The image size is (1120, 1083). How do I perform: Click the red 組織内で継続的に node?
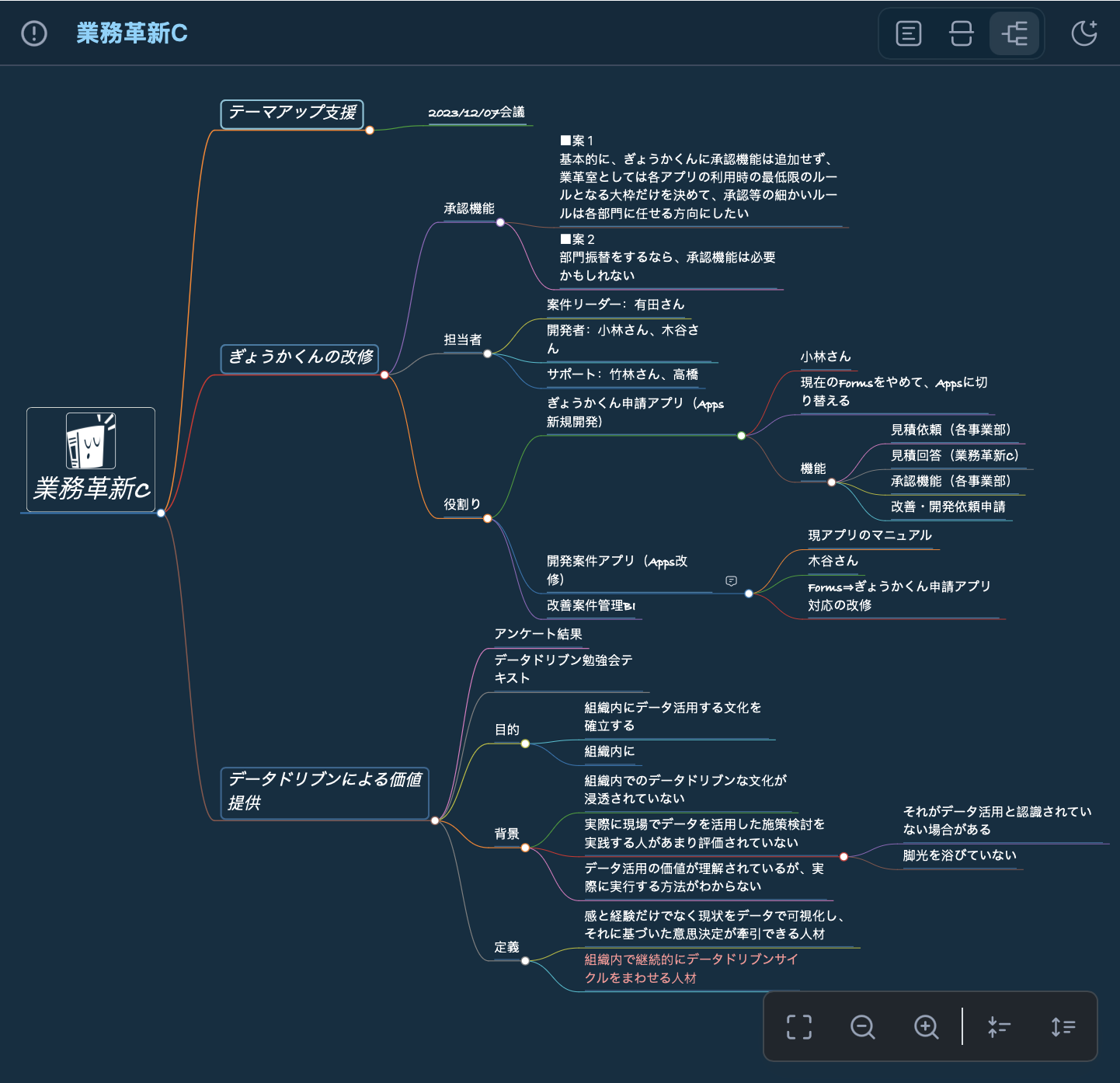click(691, 969)
